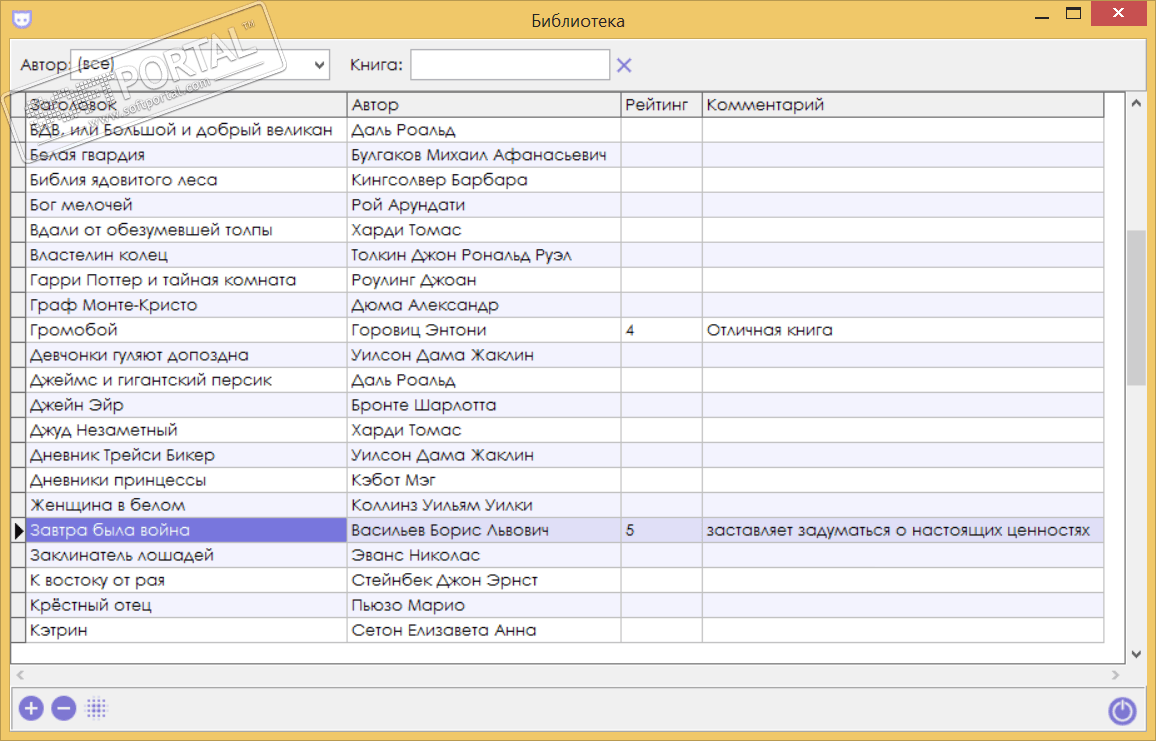Sort by the Рейтинг column header

coord(661,105)
